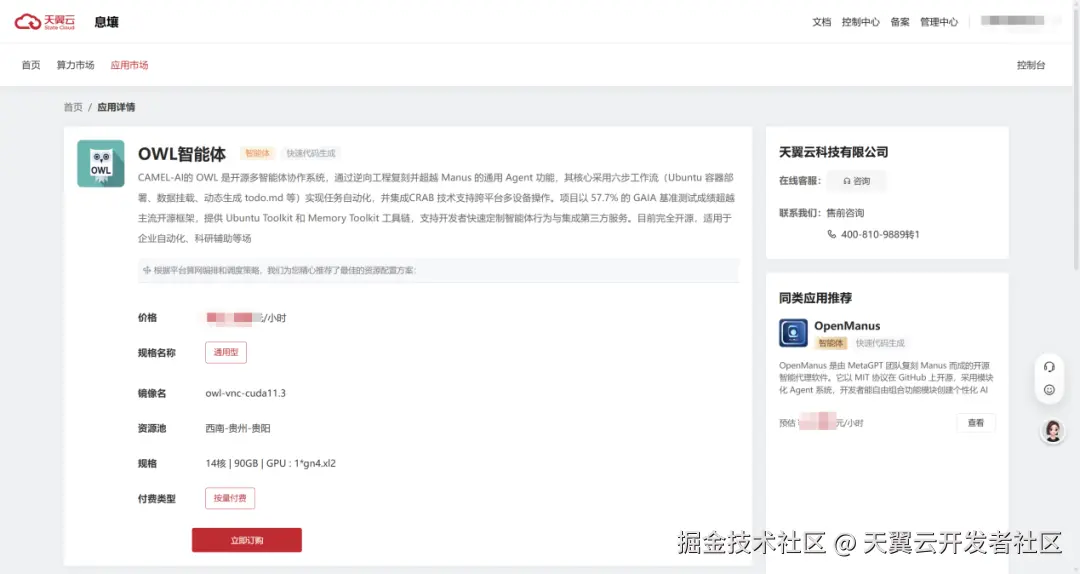Viewport: 1080px width, 574px height.
Task: Click the 快速代码生成 tag under OpenManus
Action: point(880,343)
